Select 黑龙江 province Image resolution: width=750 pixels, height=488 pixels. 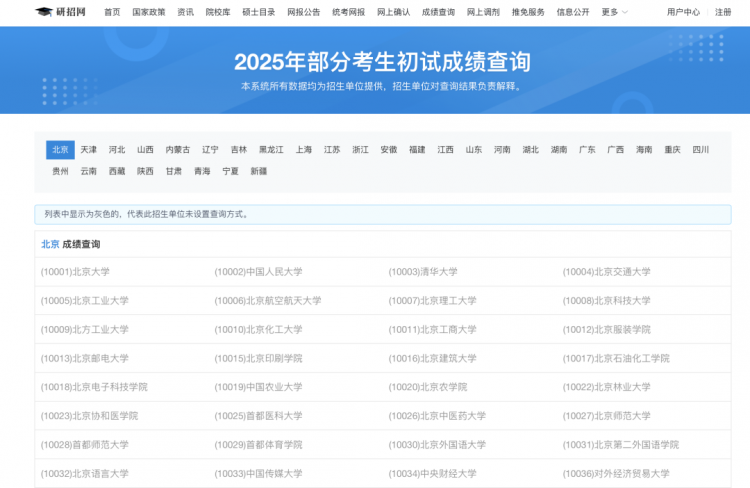point(271,150)
